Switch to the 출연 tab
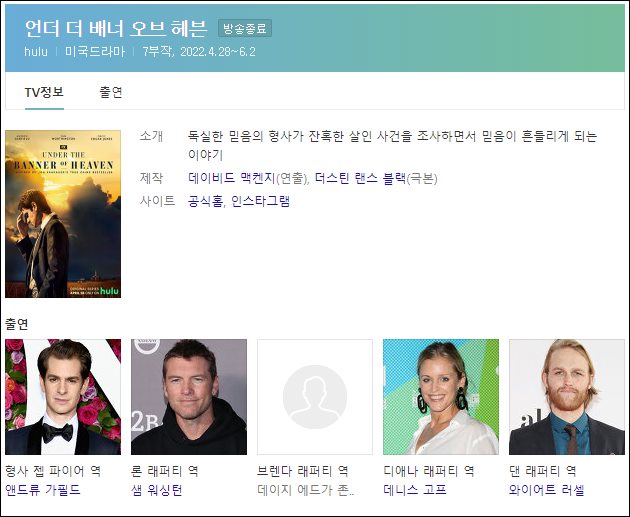Viewport: 630px width, 517px height. click(110, 92)
